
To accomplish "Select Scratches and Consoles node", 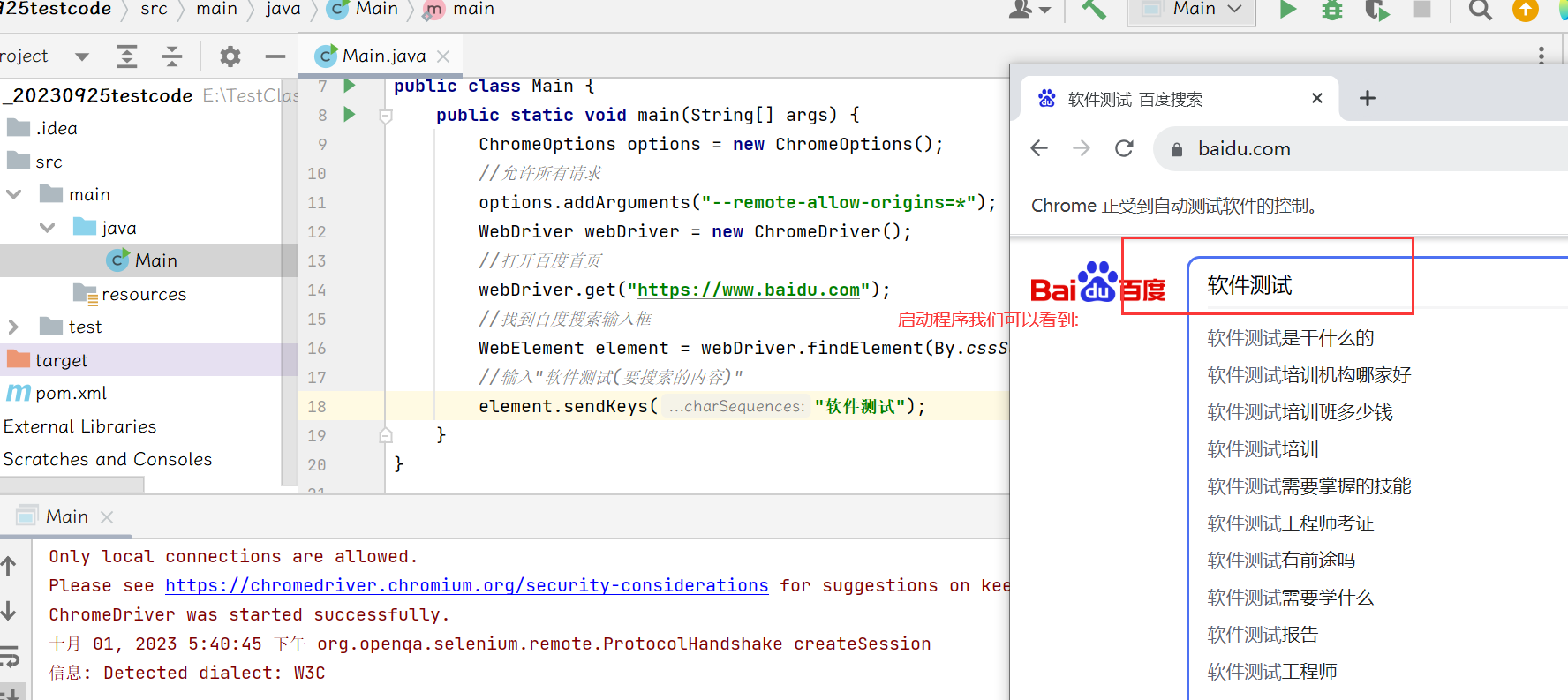I will pos(107,459).
